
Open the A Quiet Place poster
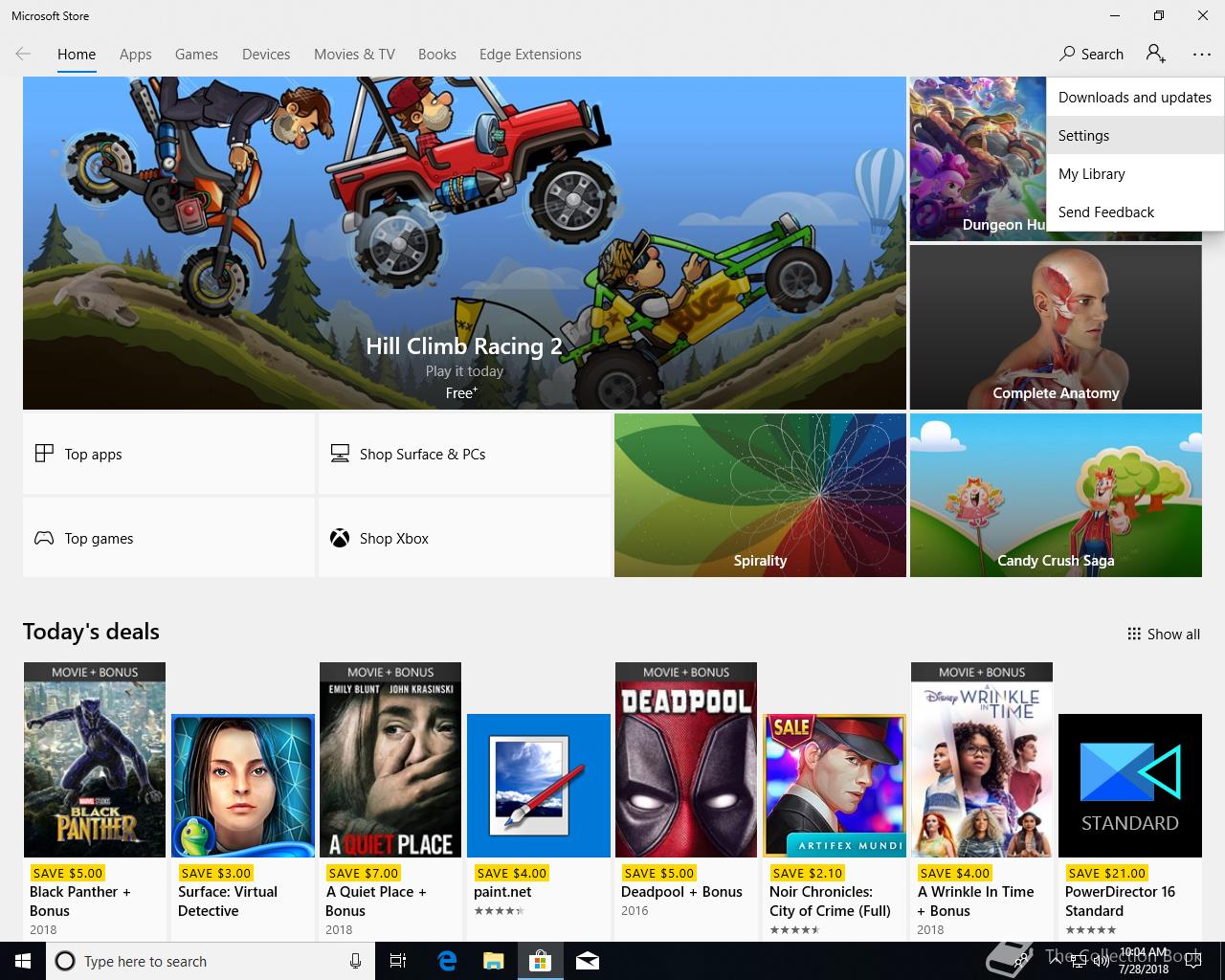point(390,760)
